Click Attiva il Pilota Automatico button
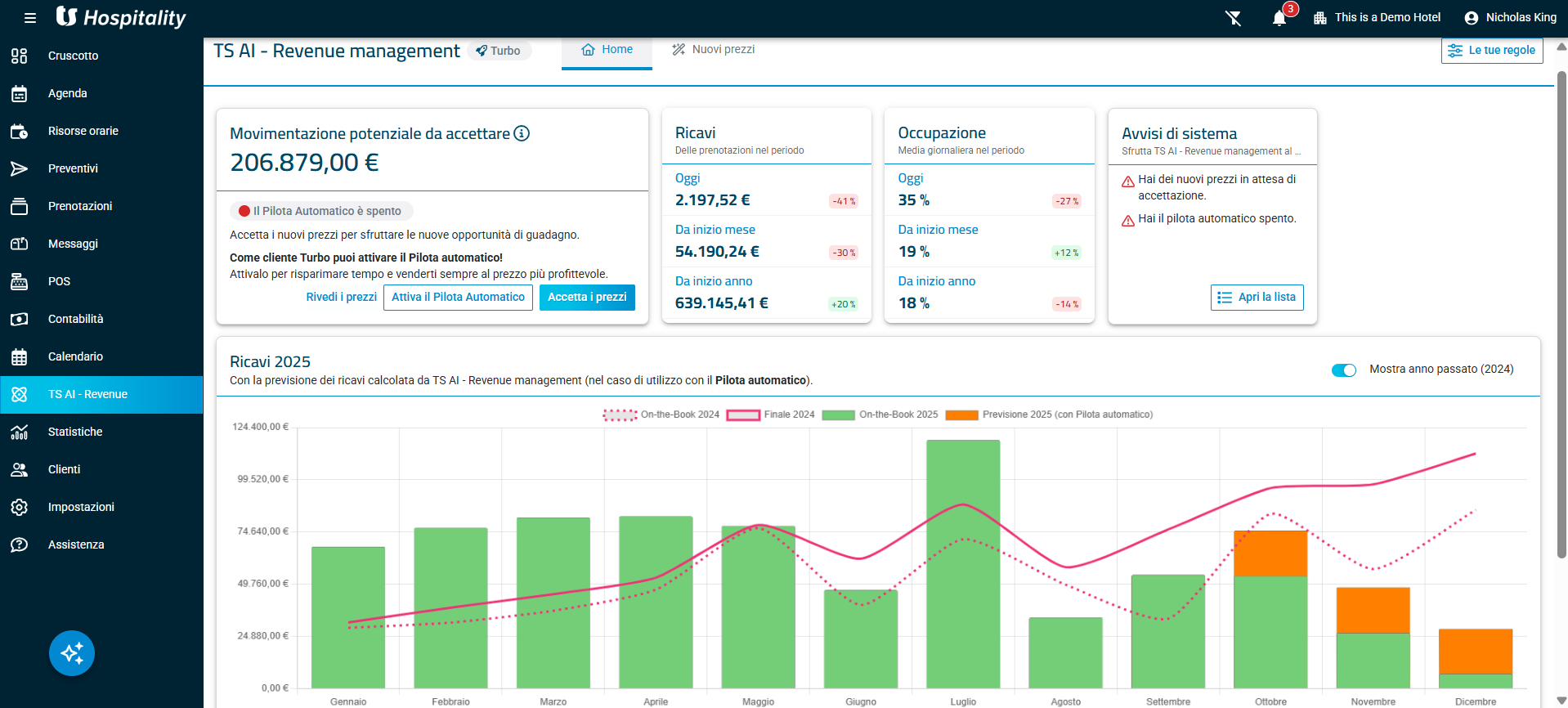1568x708 pixels. pyautogui.click(x=458, y=298)
